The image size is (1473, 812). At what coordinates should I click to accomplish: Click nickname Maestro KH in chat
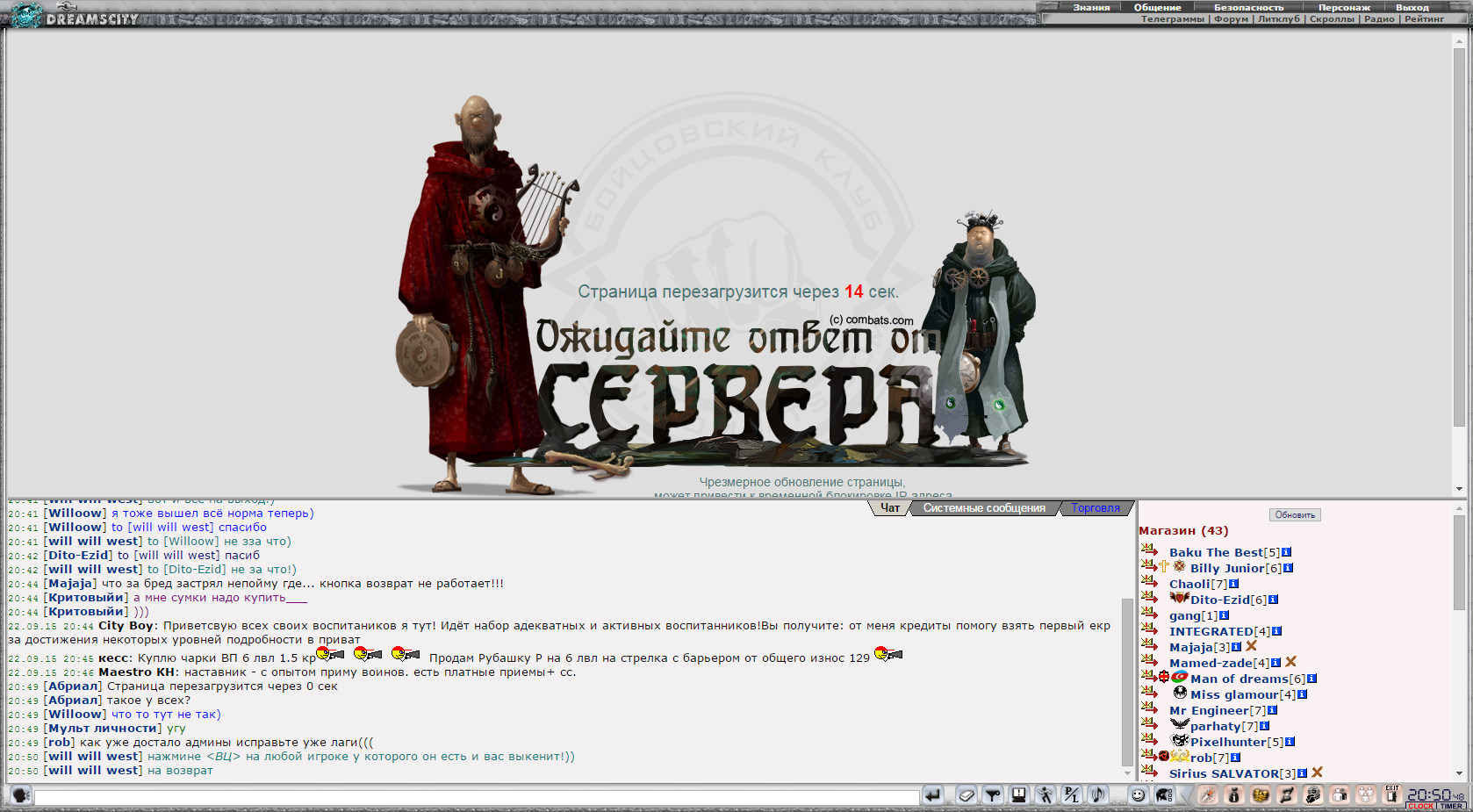[136, 672]
